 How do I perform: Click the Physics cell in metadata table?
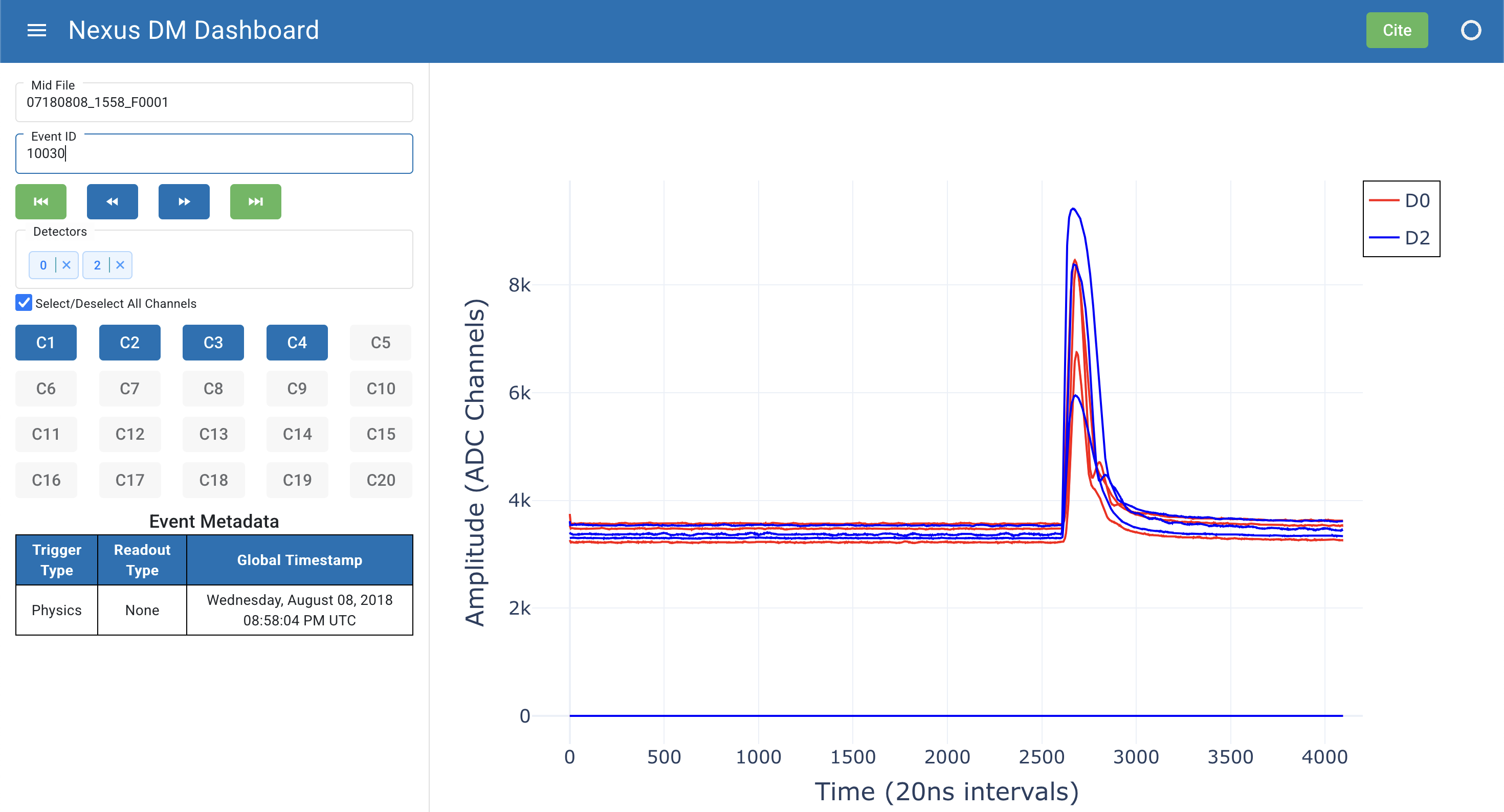[x=57, y=610]
